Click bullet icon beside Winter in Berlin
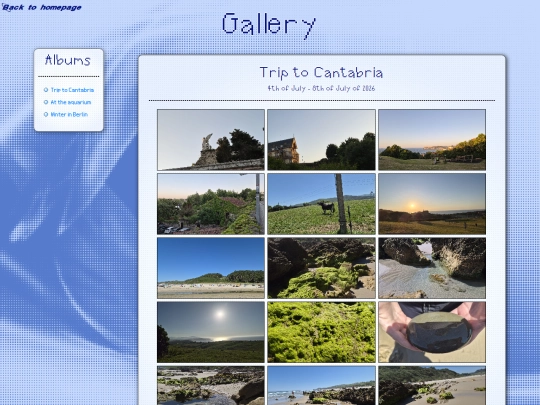Viewport: 540px width, 405px height. (46, 114)
